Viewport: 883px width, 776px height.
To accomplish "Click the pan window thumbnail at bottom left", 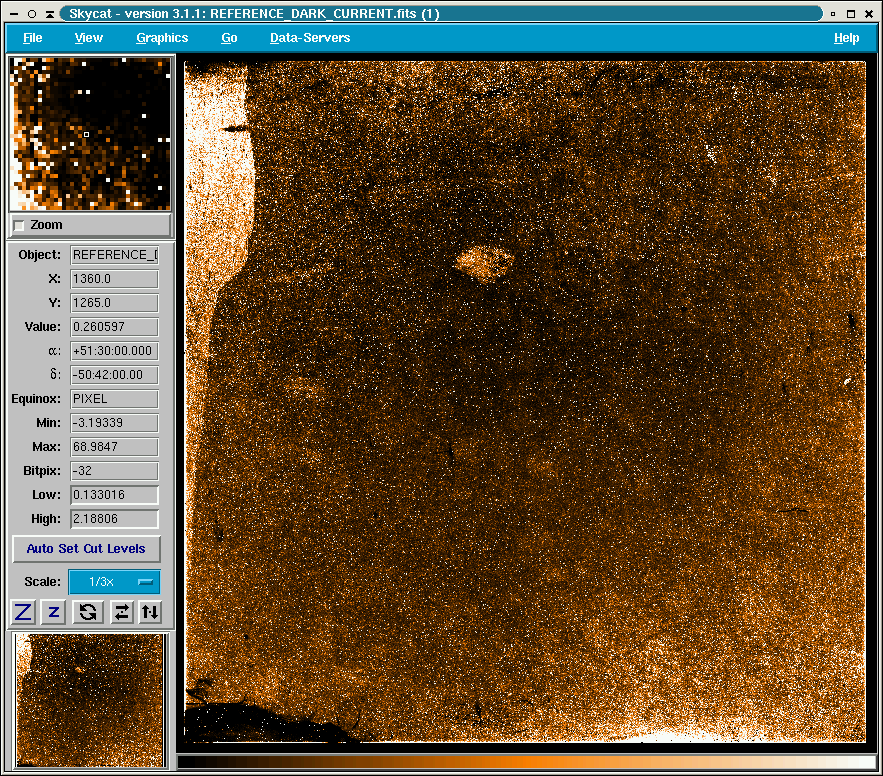I will (x=90, y=700).
